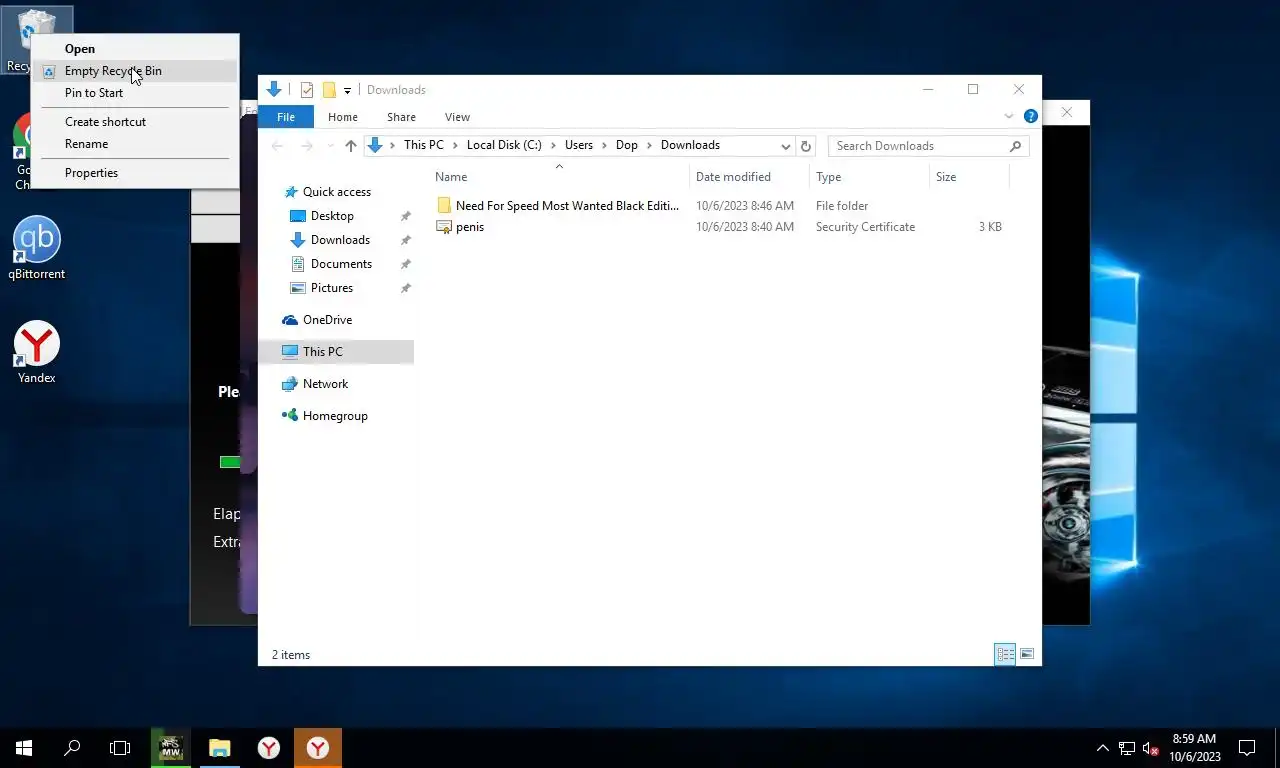The width and height of the screenshot is (1280, 768).
Task: Switch to large icons view layout
Action: click(1027, 654)
